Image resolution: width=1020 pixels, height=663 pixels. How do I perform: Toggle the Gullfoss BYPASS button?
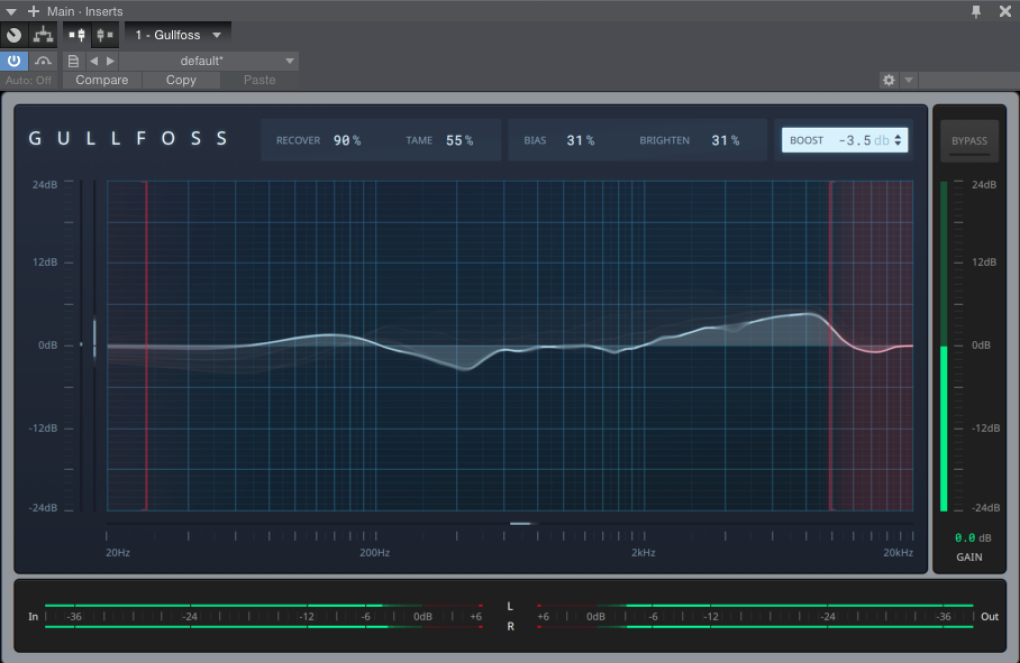[969, 141]
